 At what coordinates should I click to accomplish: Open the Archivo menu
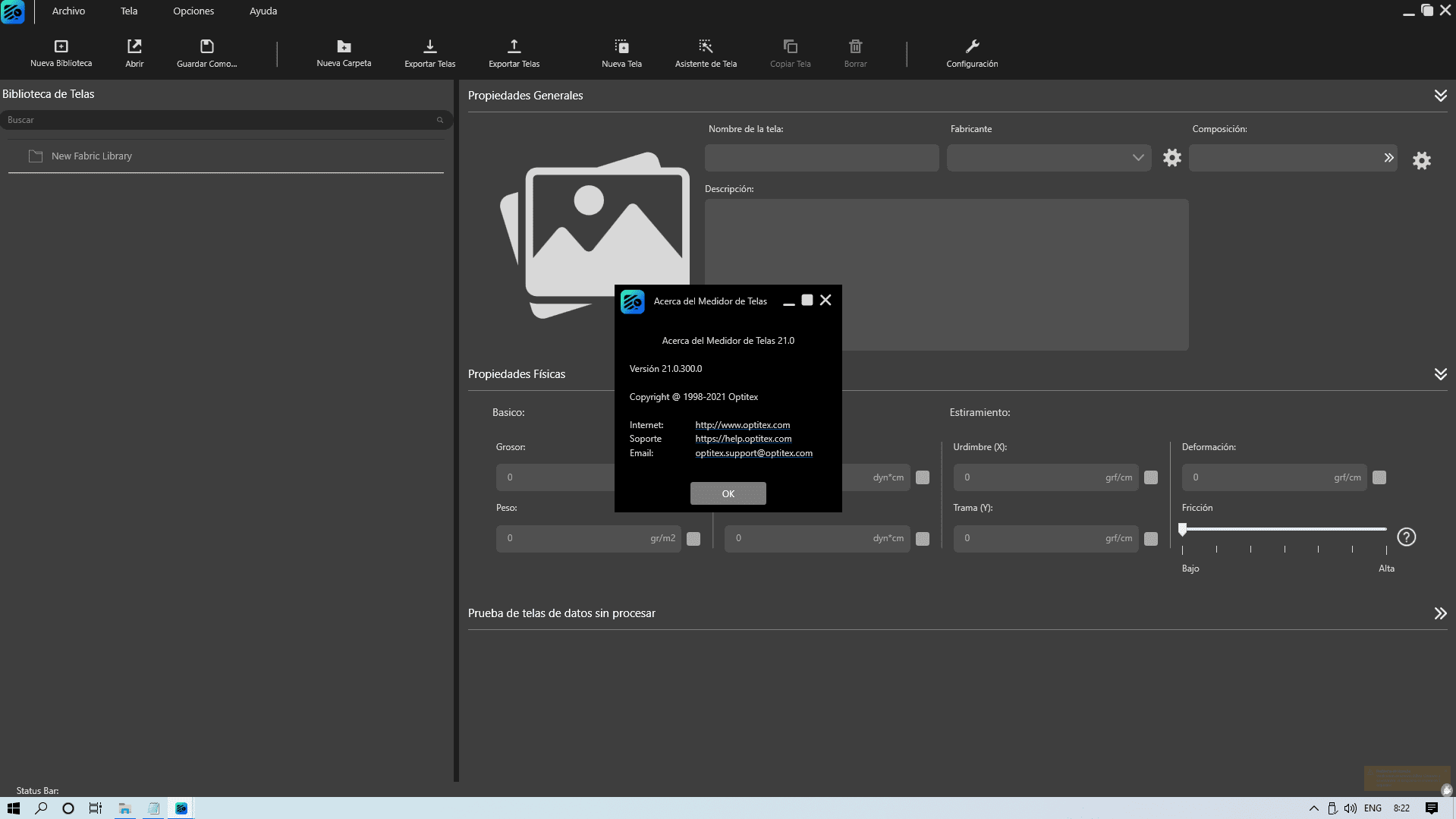pyautogui.click(x=68, y=11)
